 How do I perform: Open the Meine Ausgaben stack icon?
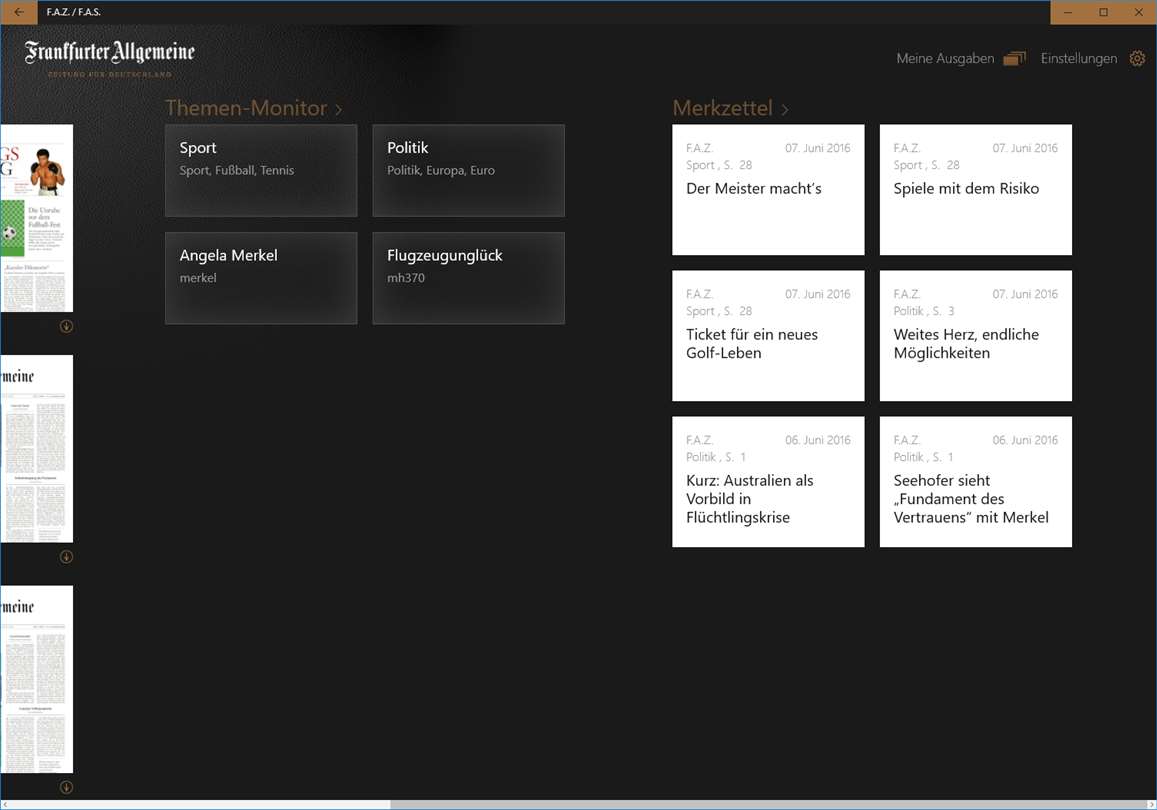point(1015,58)
